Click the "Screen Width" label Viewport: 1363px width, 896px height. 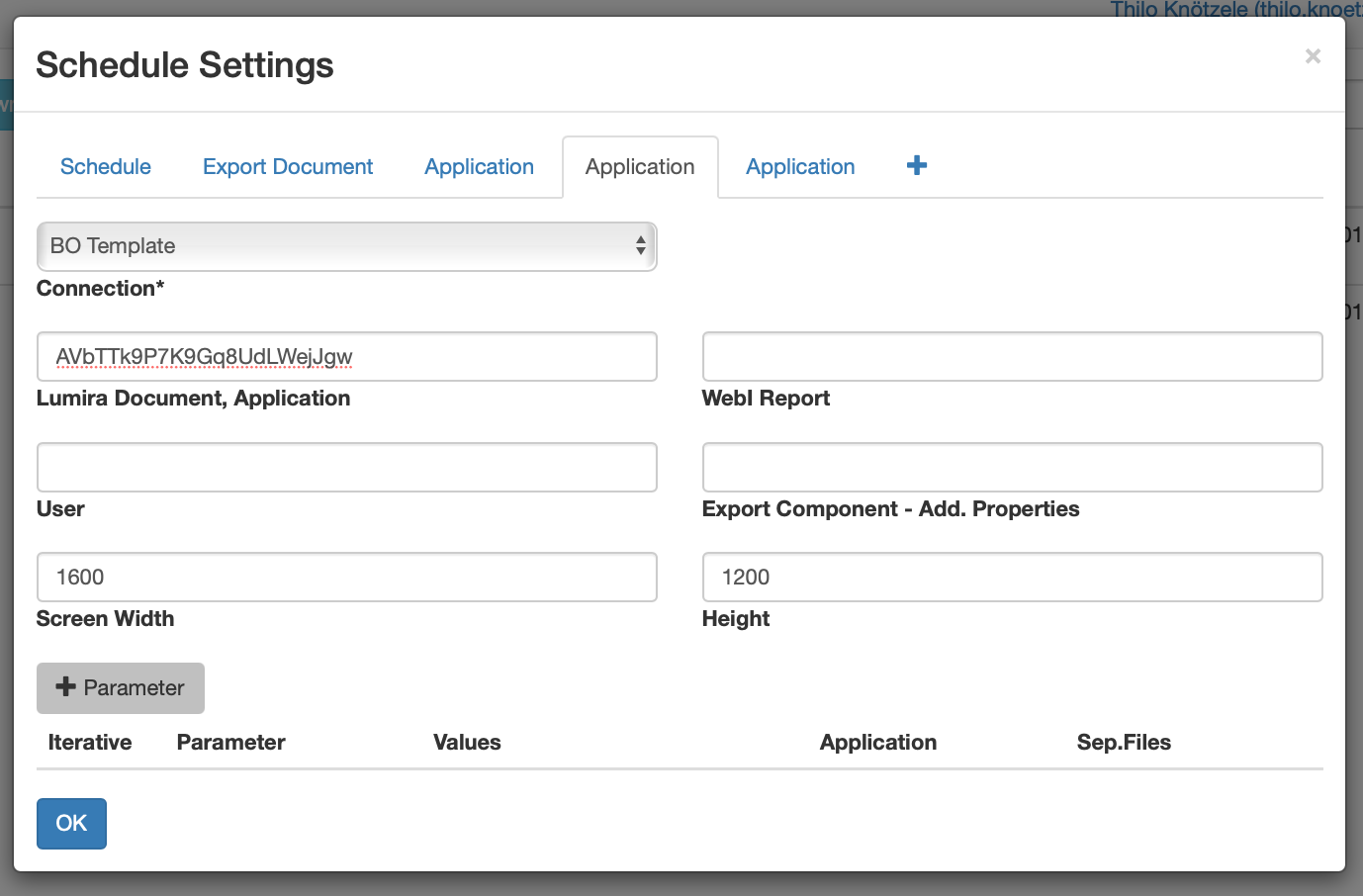105,619
